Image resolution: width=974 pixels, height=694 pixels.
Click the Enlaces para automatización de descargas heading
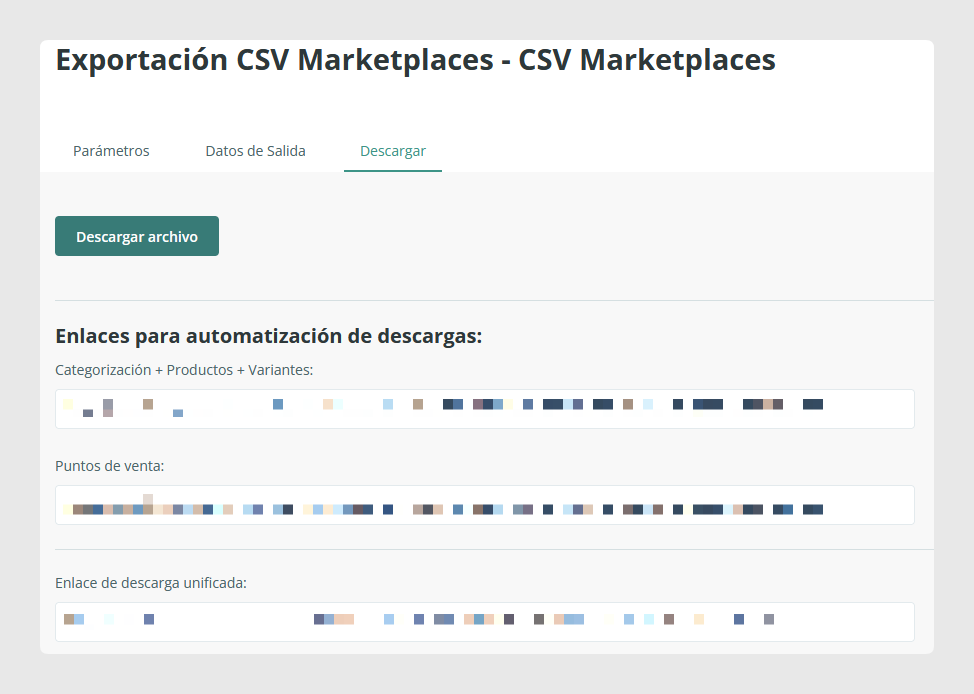pos(268,336)
